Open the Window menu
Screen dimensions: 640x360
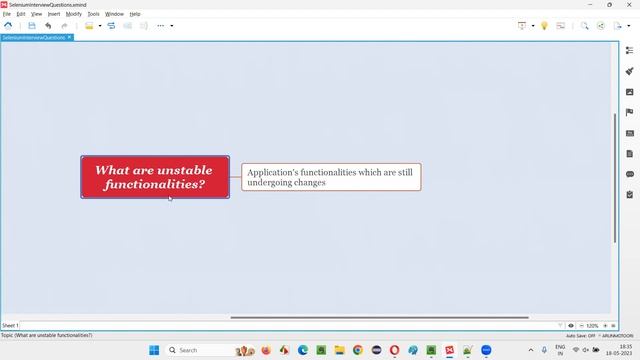(x=114, y=14)
